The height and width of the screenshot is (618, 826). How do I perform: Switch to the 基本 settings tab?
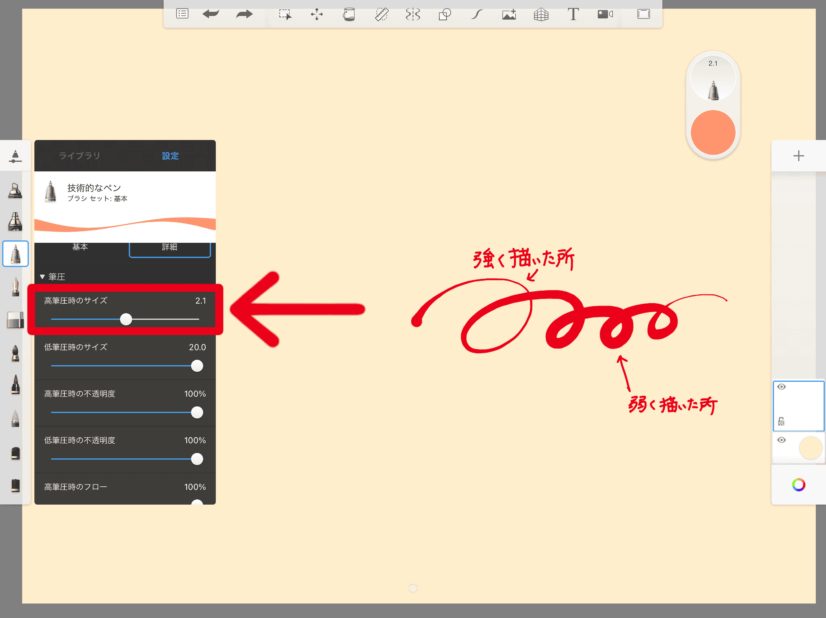coord(80,246)
